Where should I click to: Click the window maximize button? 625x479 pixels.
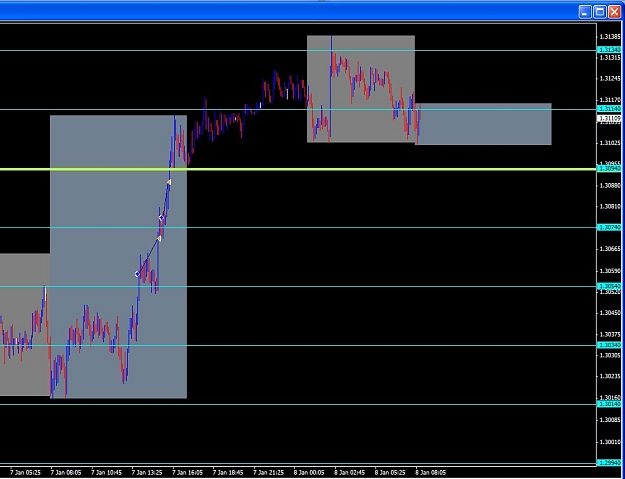pyautogui.click(x=599, y=12)
